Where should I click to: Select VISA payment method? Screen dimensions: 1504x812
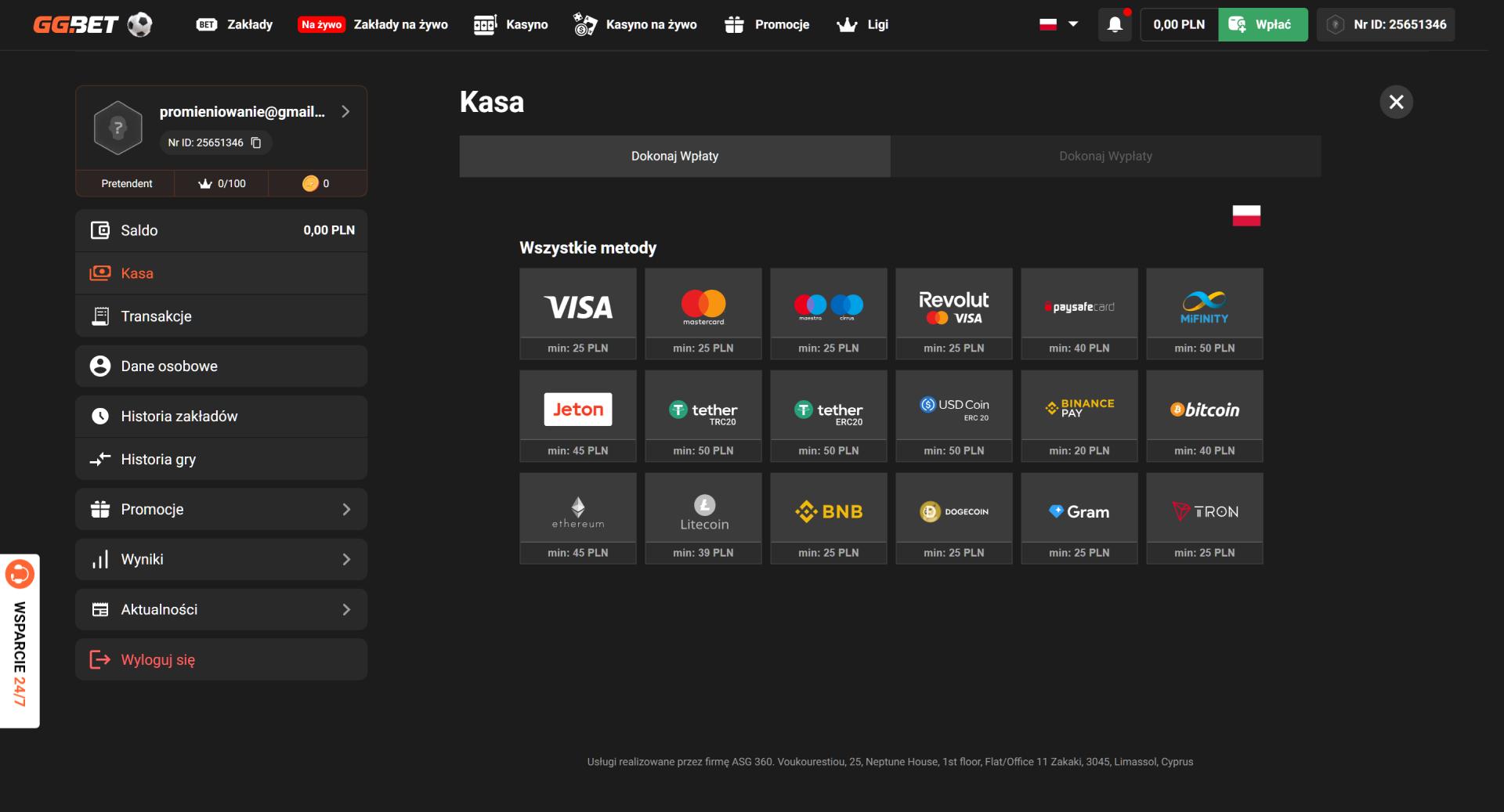578,313
